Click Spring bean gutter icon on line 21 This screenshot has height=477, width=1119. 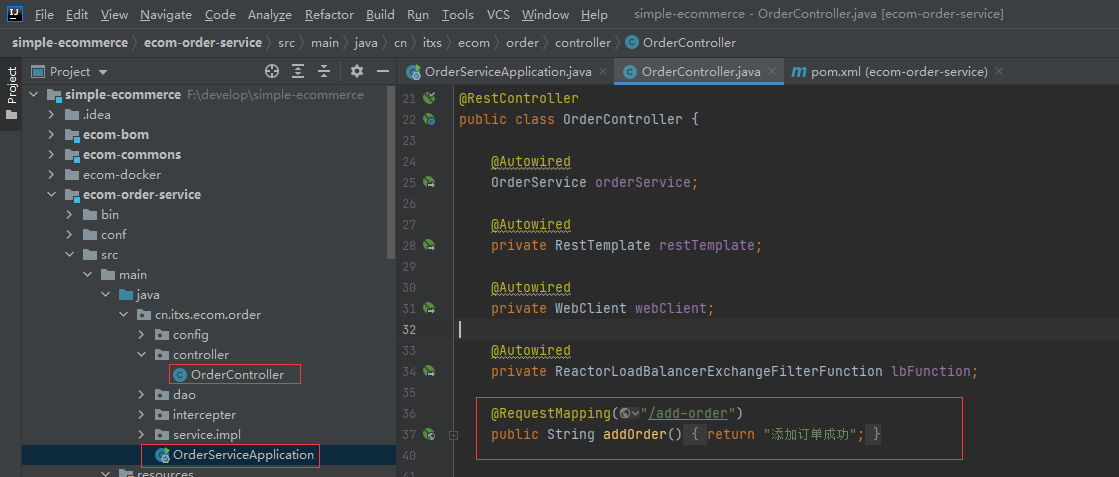pyautogui.click(x=429, y=98)
